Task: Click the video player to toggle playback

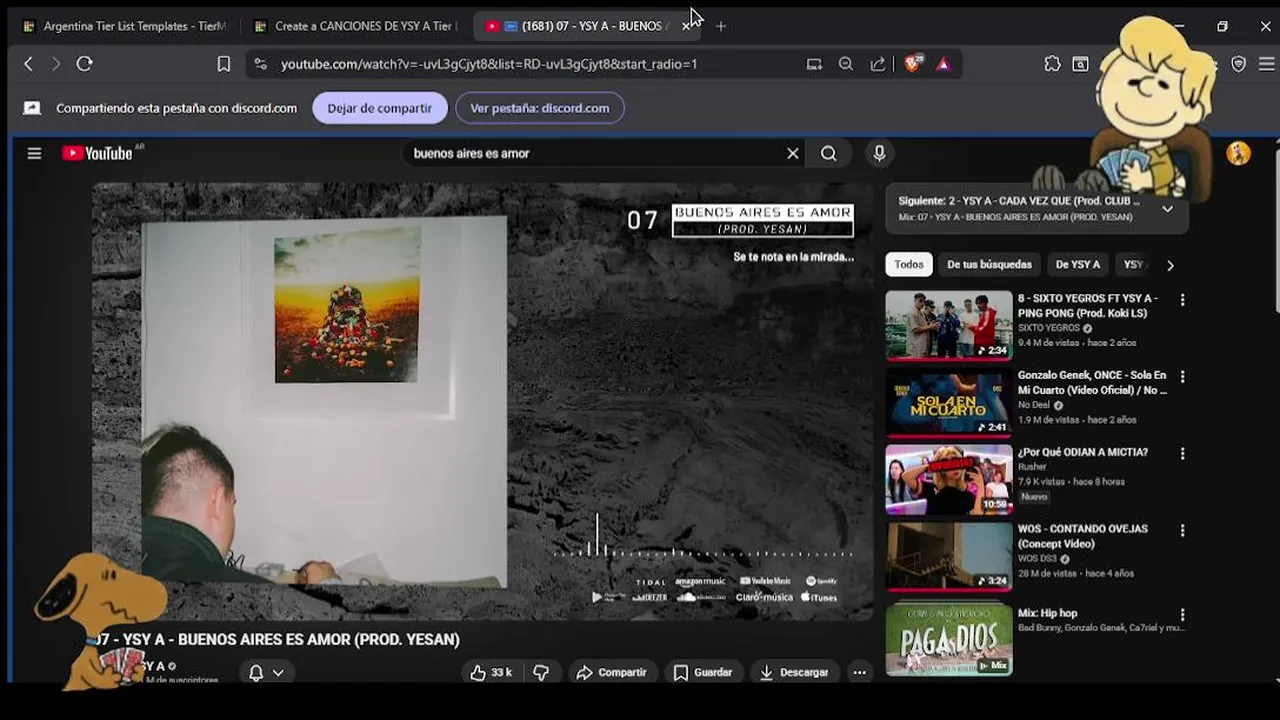Action: click(x=483, y=400)
